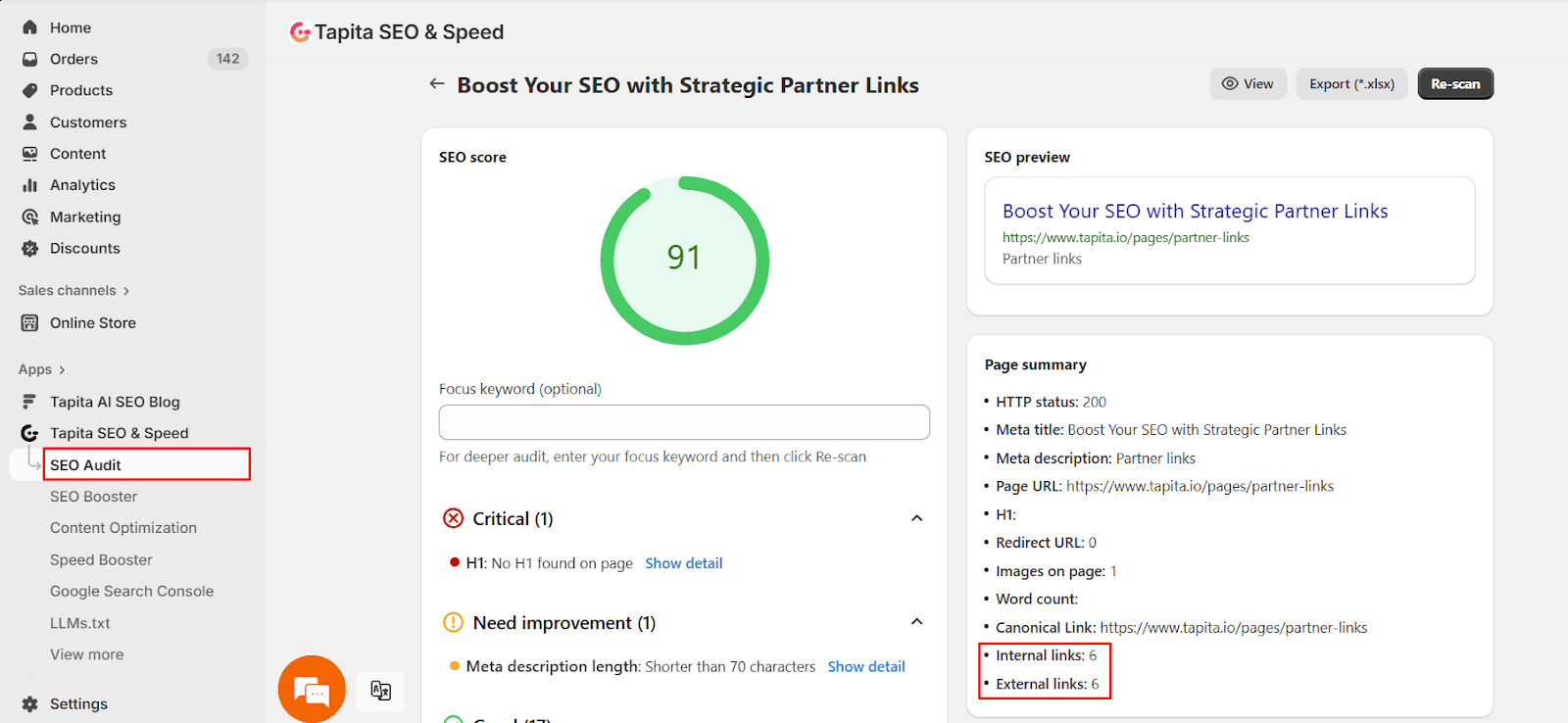
Task: Click the Tapita logo in header
Action: [300, 32]
